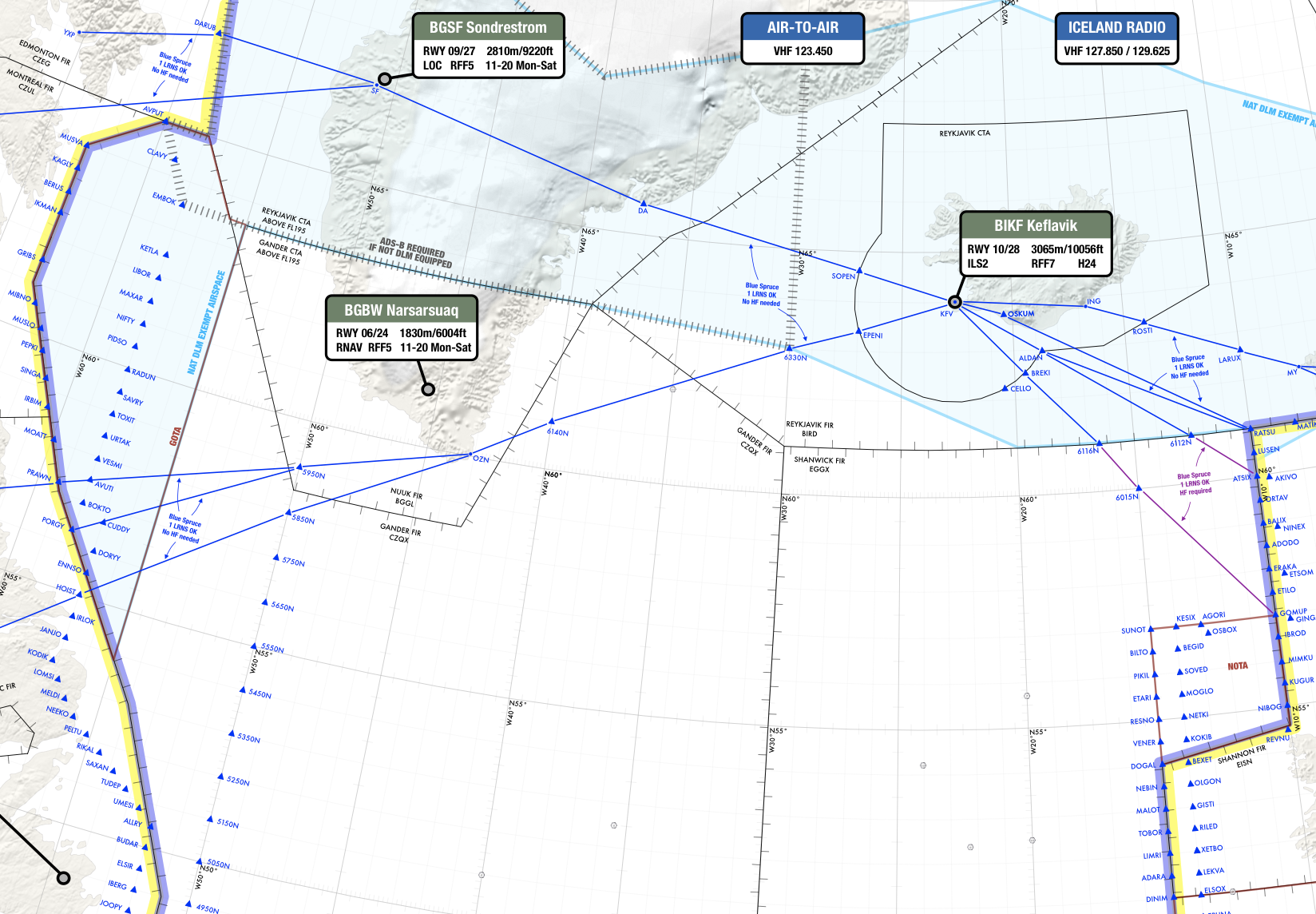The height and width of the screenshot is (914, 1316).
Task: Expand the BIKF Keflavik information box
Action: click(1035, 244)
